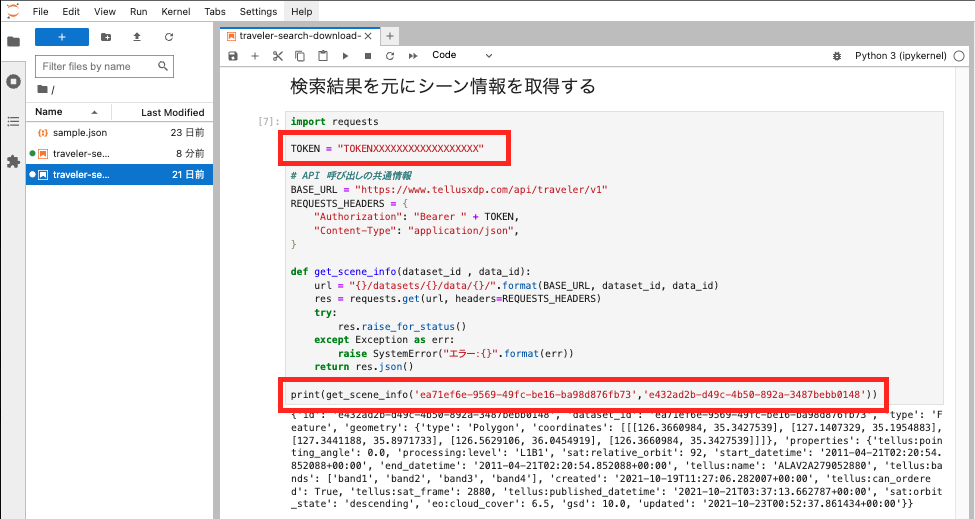Click the root folder breadcrumb icon
The width and height of the screenshot is (975, 519).
[x=42, y=90]
